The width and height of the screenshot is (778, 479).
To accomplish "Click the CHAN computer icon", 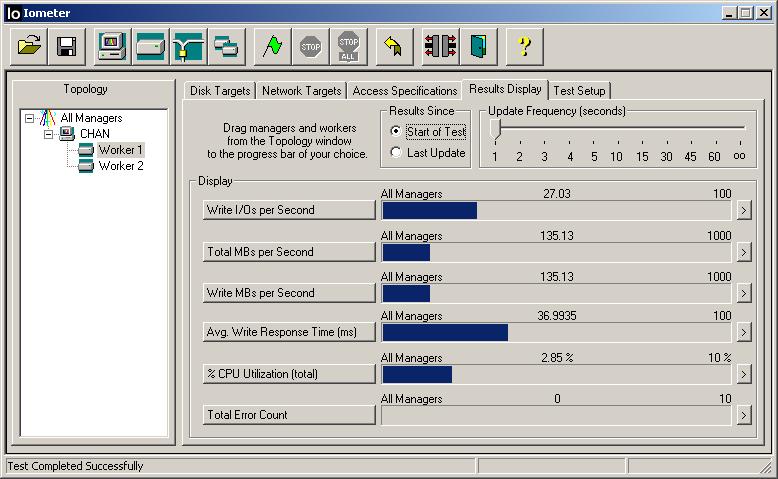I will coord(66,134).
